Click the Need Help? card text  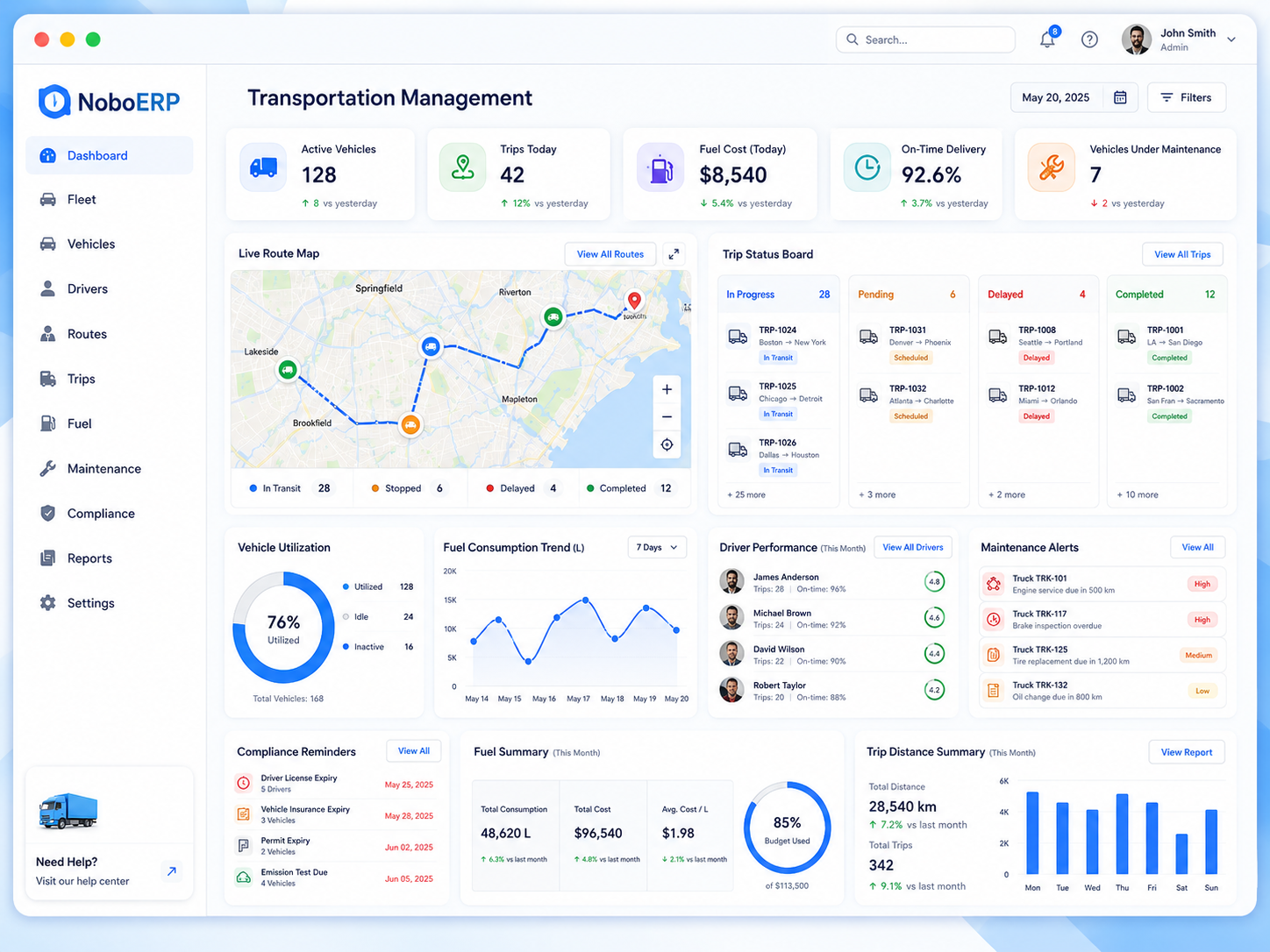(82, 871)
